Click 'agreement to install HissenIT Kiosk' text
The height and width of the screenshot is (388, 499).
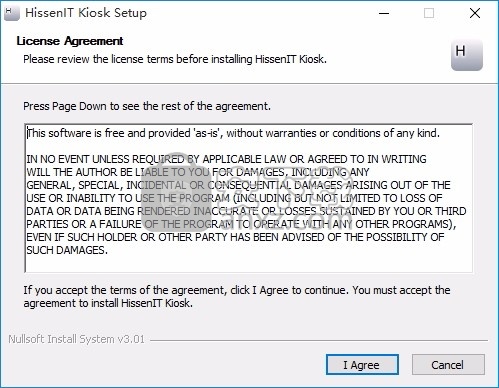click(108, 303)
